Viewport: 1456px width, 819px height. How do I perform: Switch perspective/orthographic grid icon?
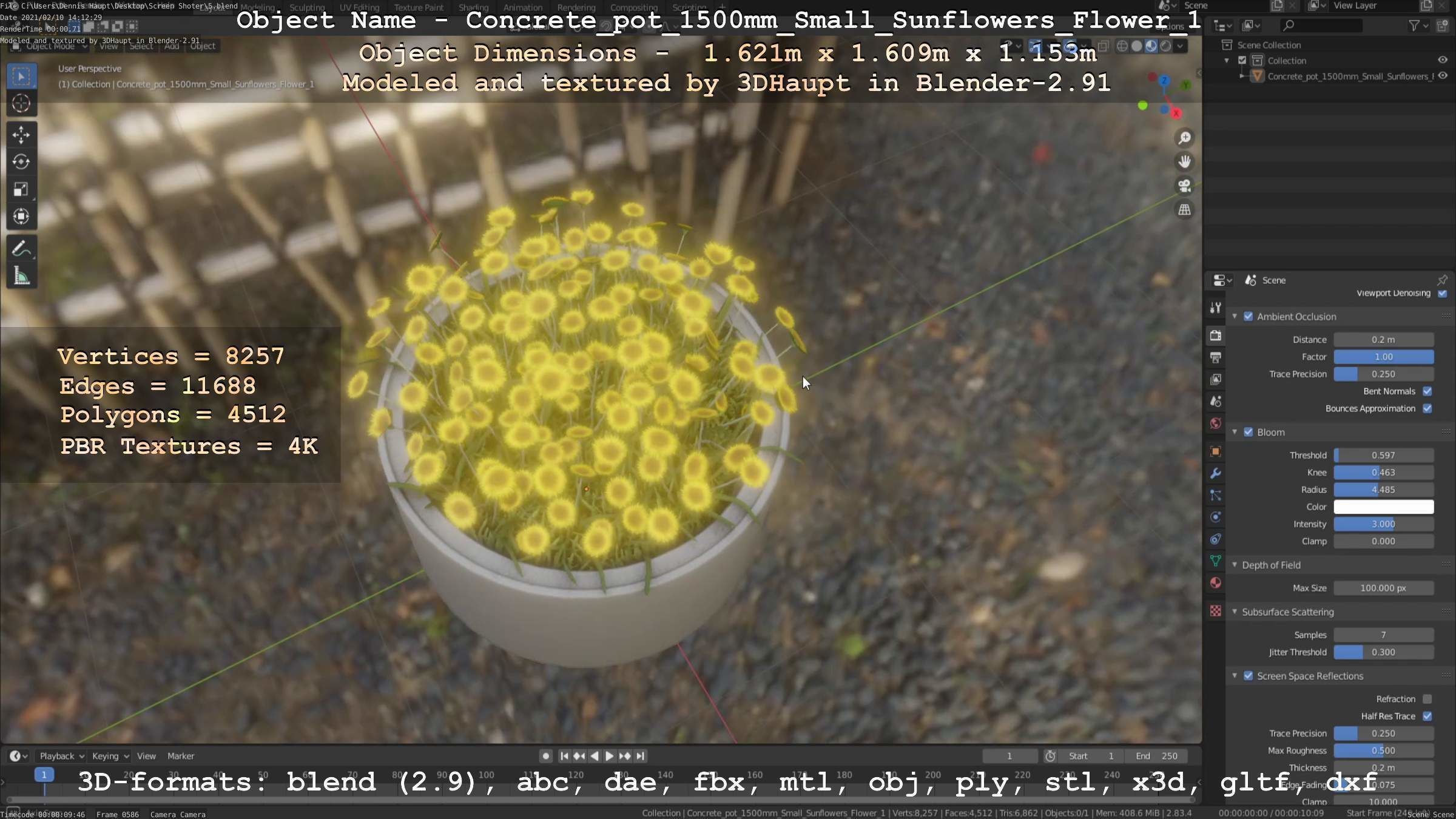[1184, 210]
